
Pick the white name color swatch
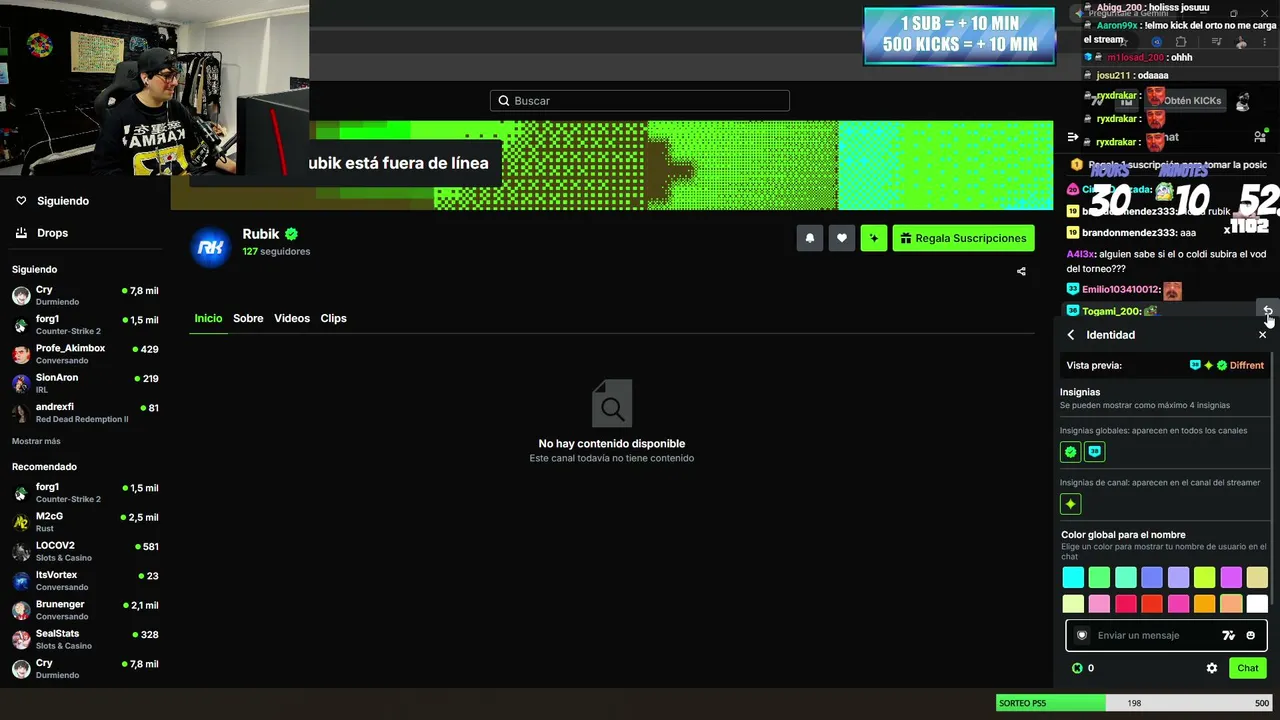pos(1257,603)
